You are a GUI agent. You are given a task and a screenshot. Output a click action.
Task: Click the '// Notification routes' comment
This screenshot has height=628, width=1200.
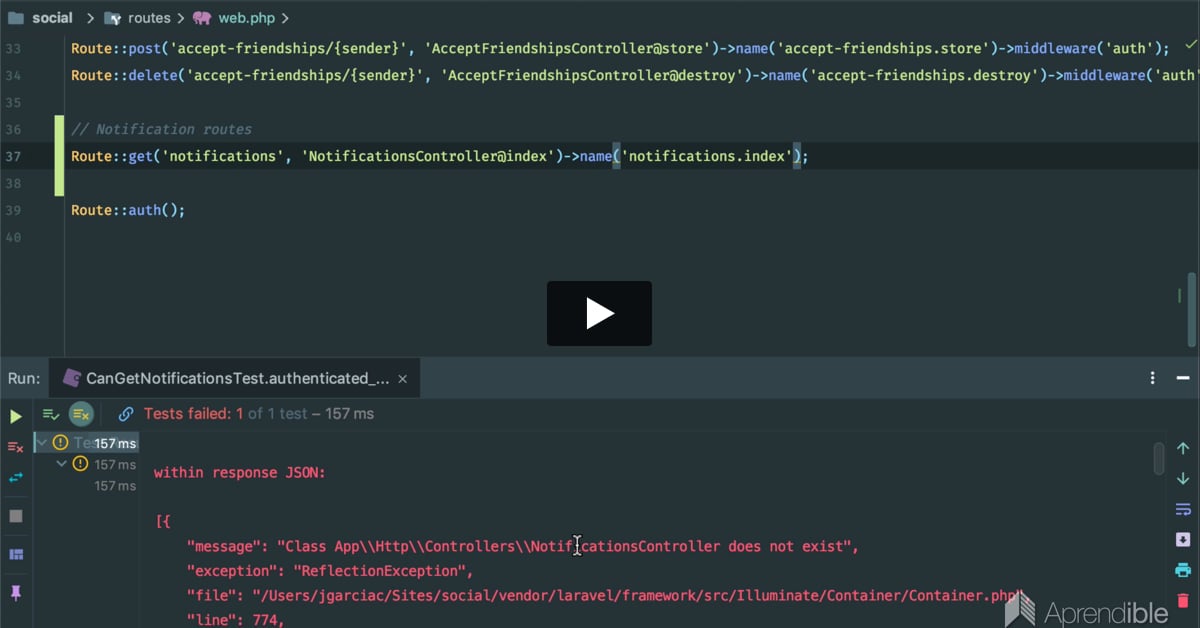click(162, 129)
